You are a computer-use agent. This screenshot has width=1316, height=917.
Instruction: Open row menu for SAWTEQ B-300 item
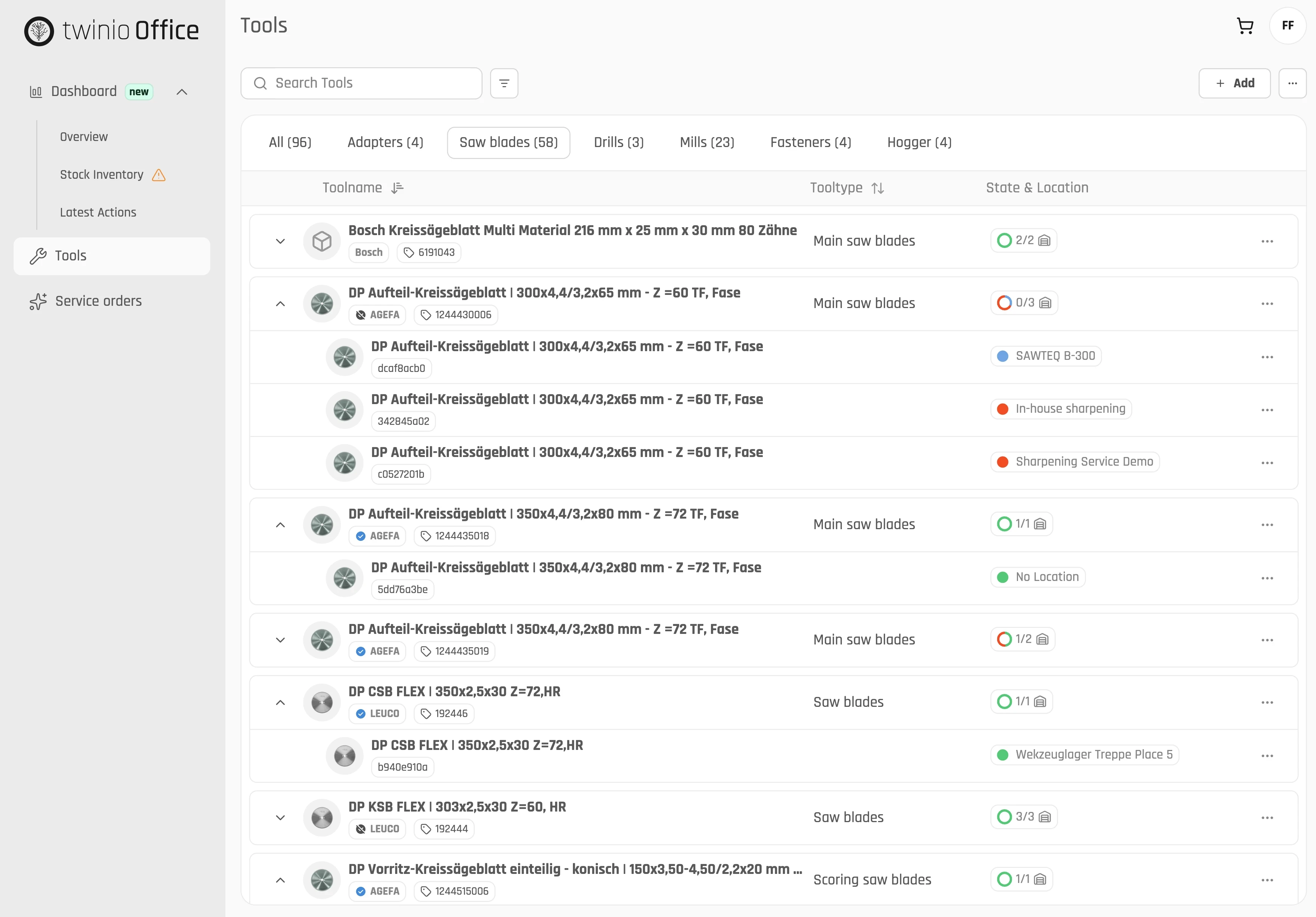(1267, 357)
